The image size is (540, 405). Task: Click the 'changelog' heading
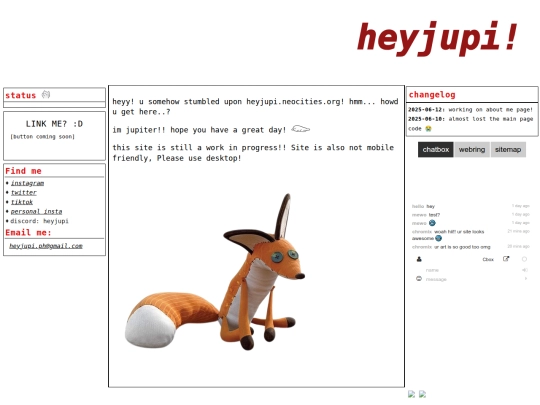pos(432,94)
